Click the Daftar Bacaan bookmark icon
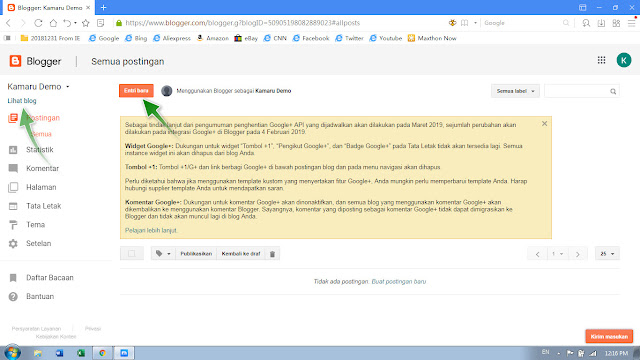Viewport: 640px width, 360px height. pyautogui.click(x=13, y=278)
